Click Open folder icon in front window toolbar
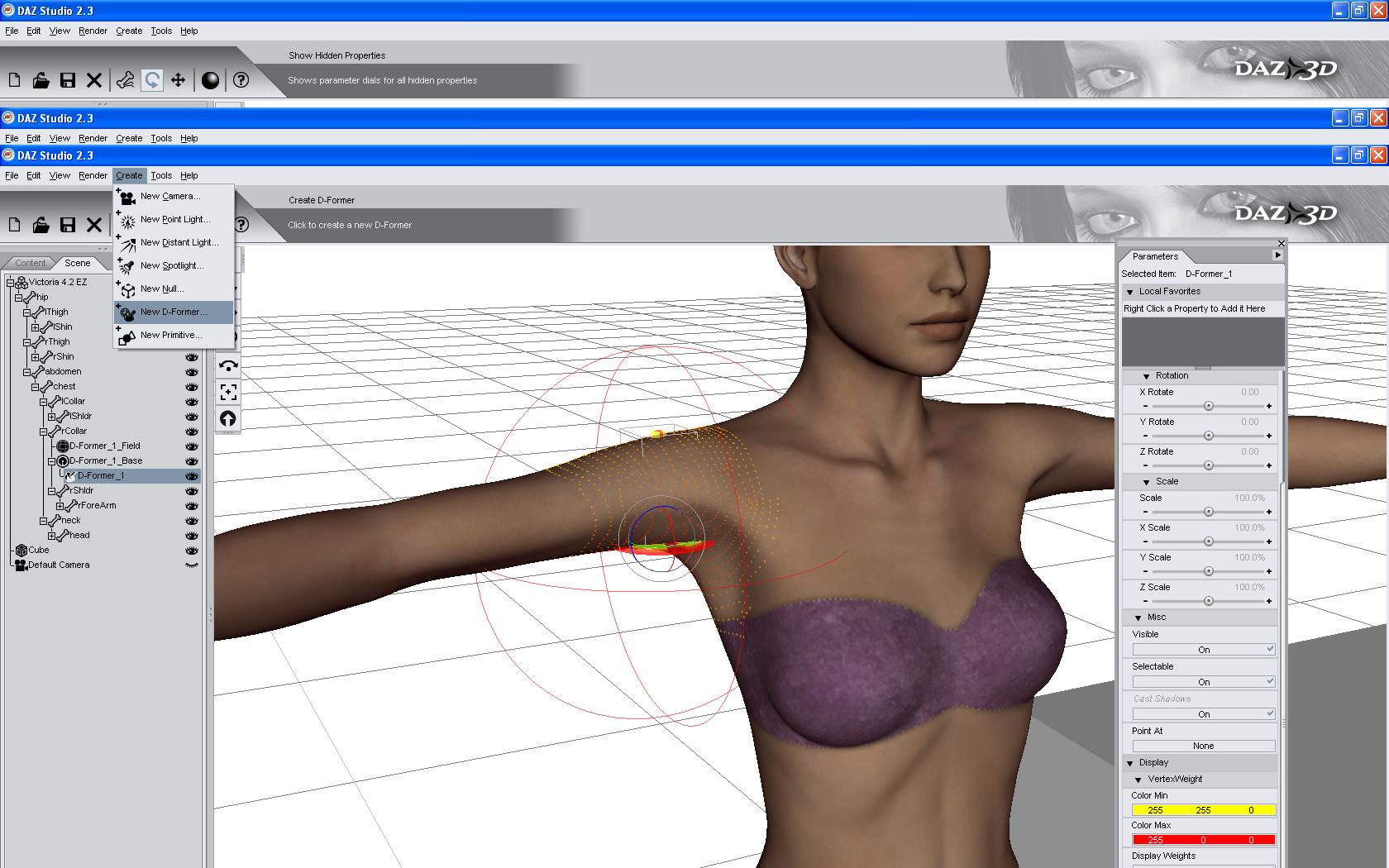The height and width of the screenshot is (868, 1389). tap(41, 225)
